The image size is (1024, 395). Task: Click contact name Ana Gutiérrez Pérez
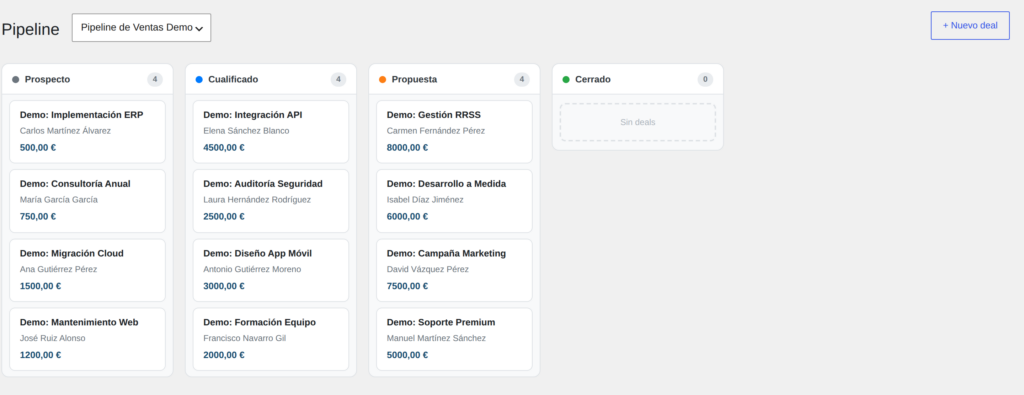click(59, 269)
